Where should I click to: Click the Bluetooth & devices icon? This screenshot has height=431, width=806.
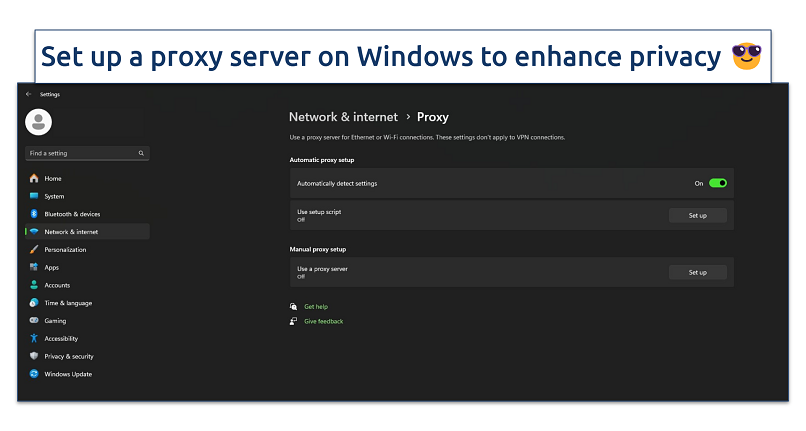click(34, 214)
